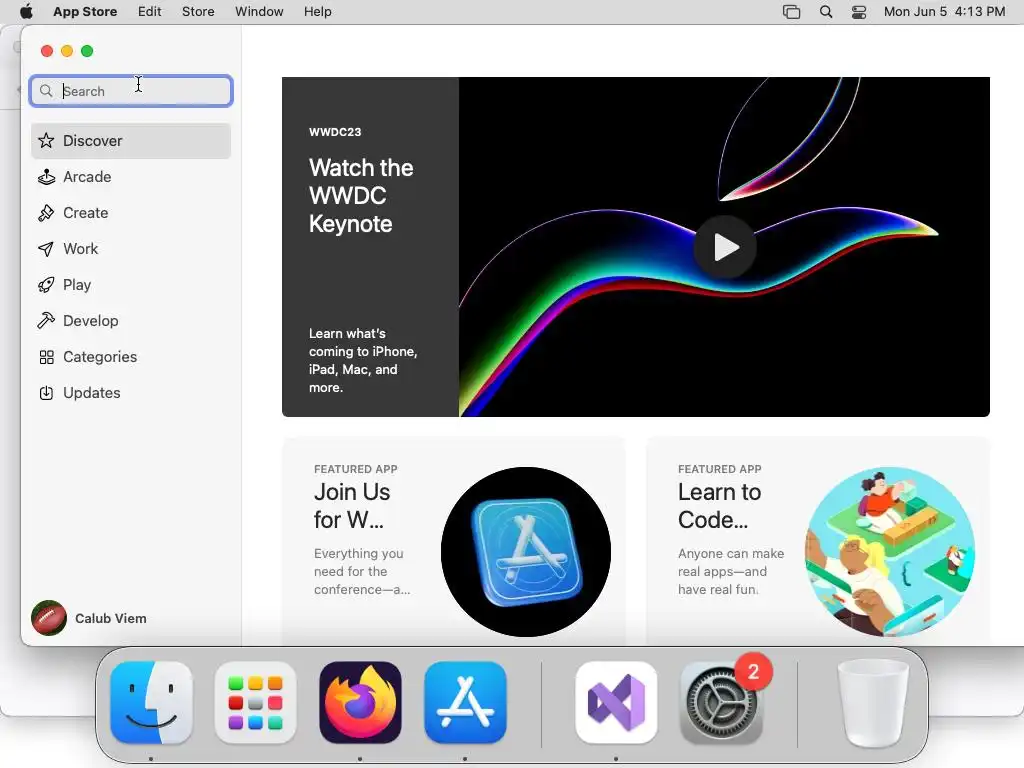
Task: Open Control Center in menu bar
Action: click(859, 12)
